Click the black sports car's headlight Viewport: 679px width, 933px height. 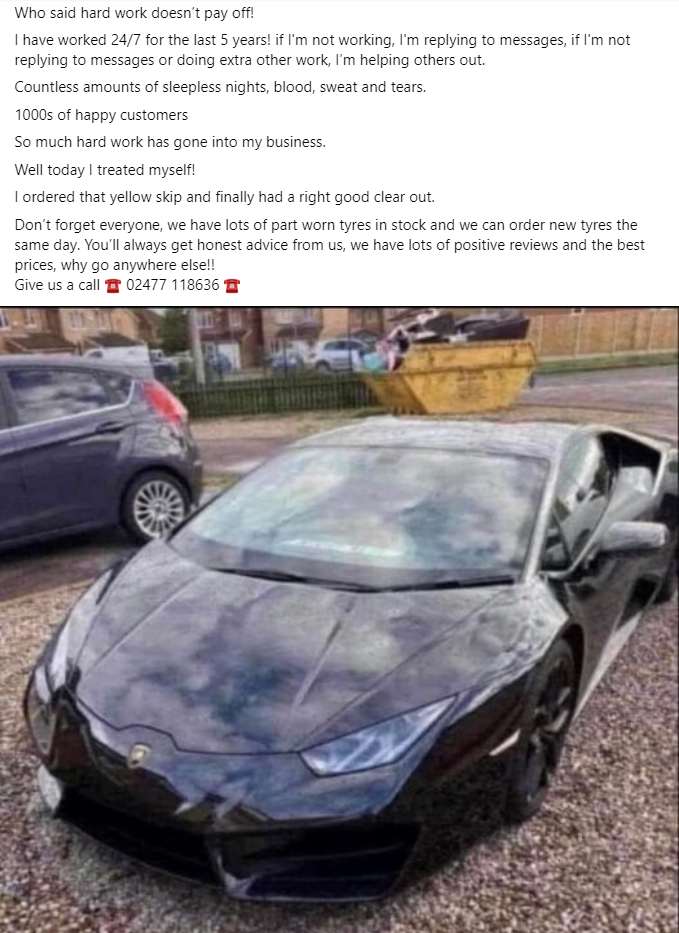(x=375, y=739)
